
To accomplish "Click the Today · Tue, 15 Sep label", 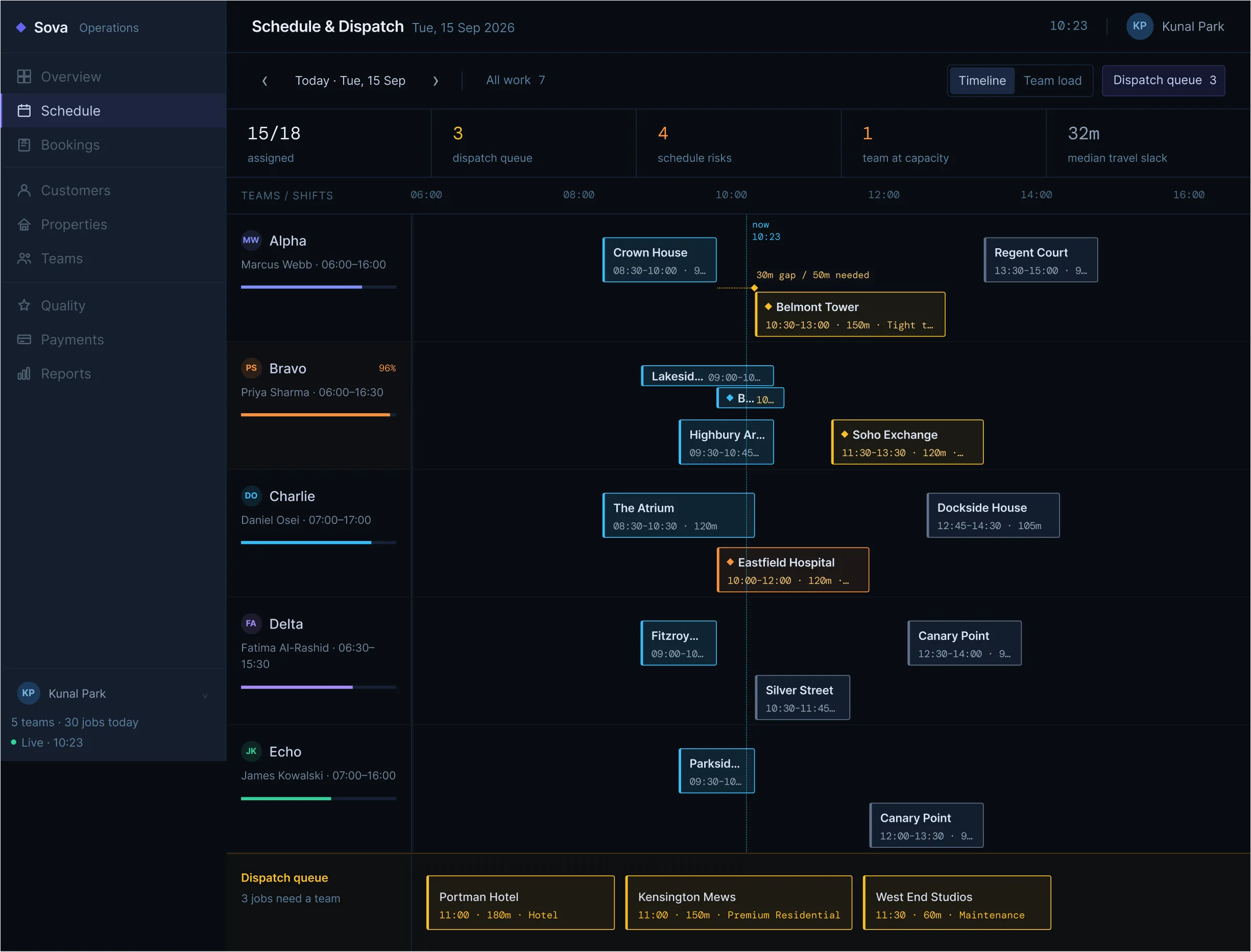I will coord(350,81).
